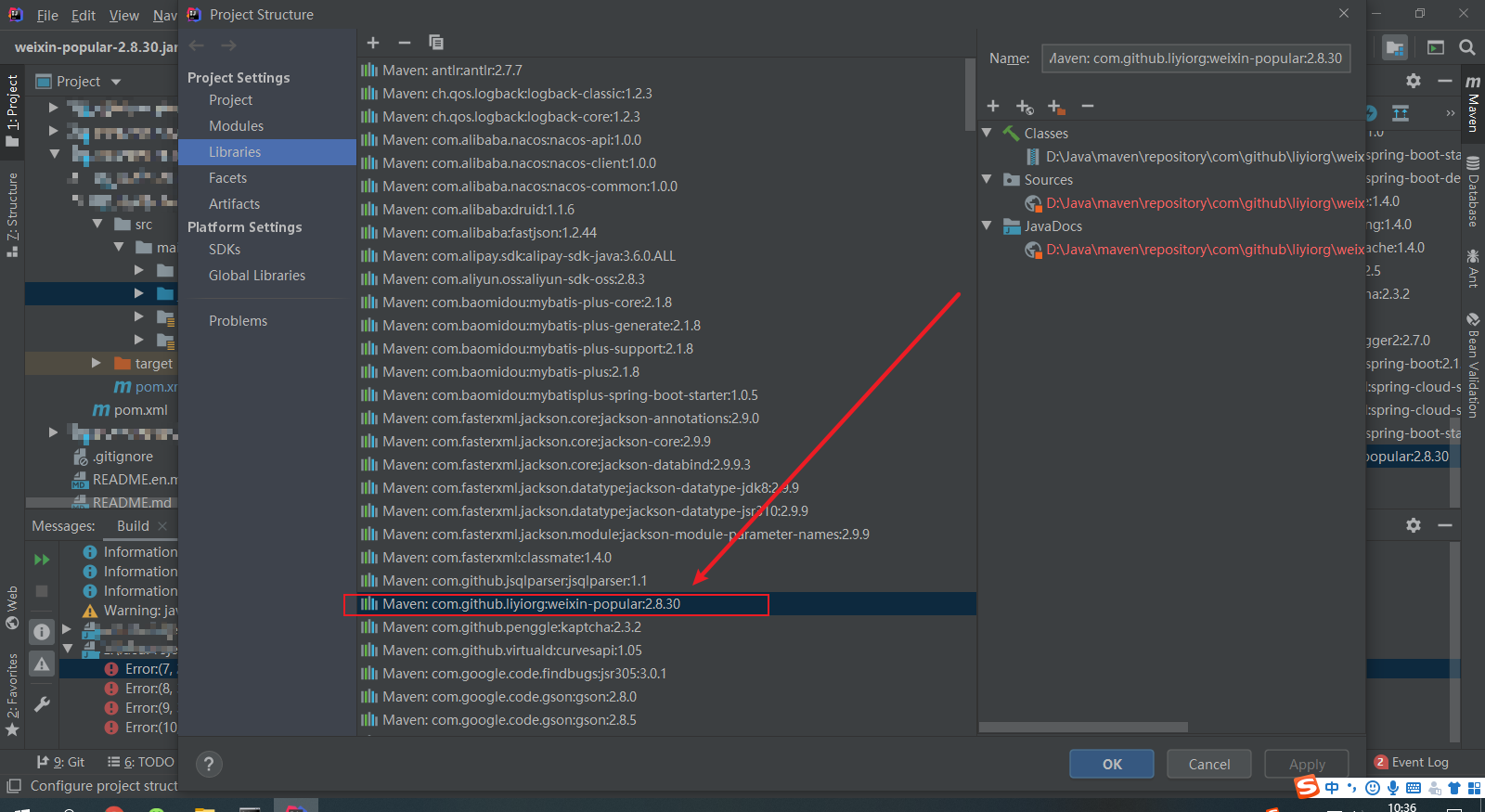Remove selected library with minus icon
This screenshot has height=812, width=1485.
click(x=405, y=43)
